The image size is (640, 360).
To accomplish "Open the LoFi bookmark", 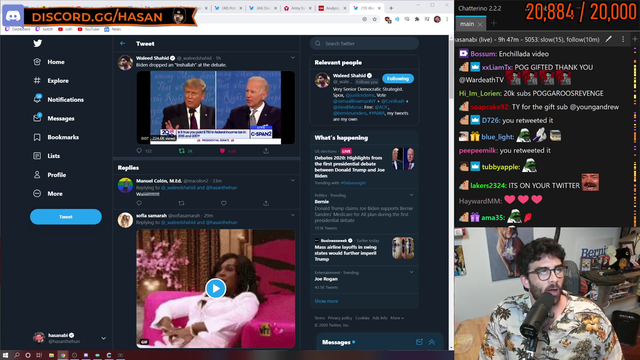I will [x=65, y=29].
